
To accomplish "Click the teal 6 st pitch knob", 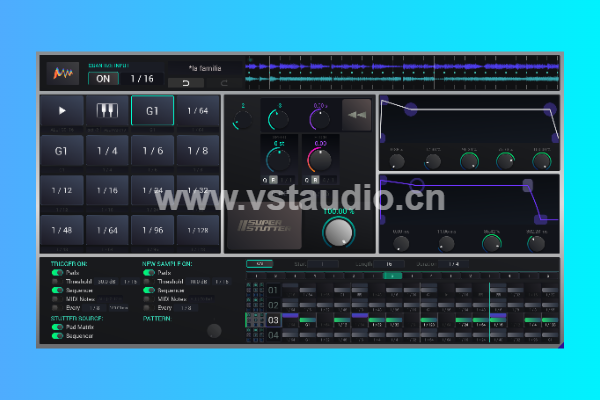I will (279, 159).
